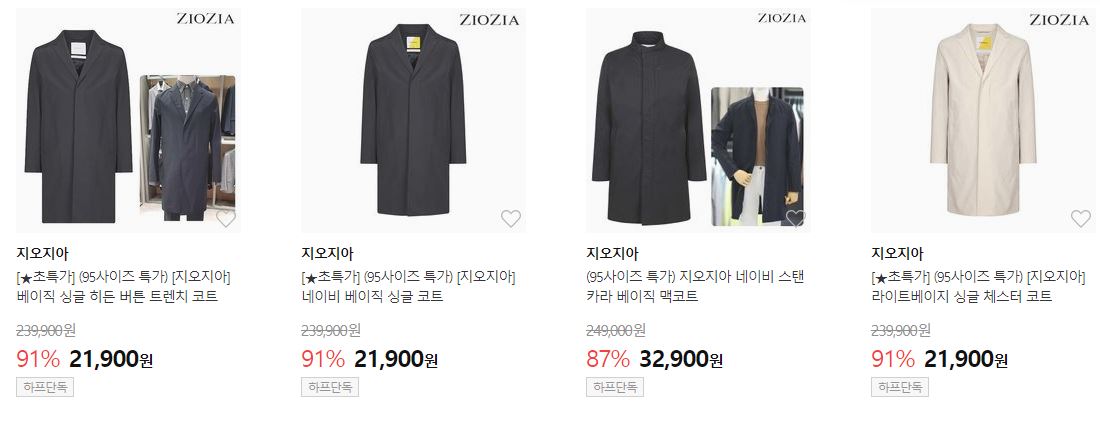Select the 32,900원 price of mac coat
1100x432 pixels.
click(x=680, y=360)
